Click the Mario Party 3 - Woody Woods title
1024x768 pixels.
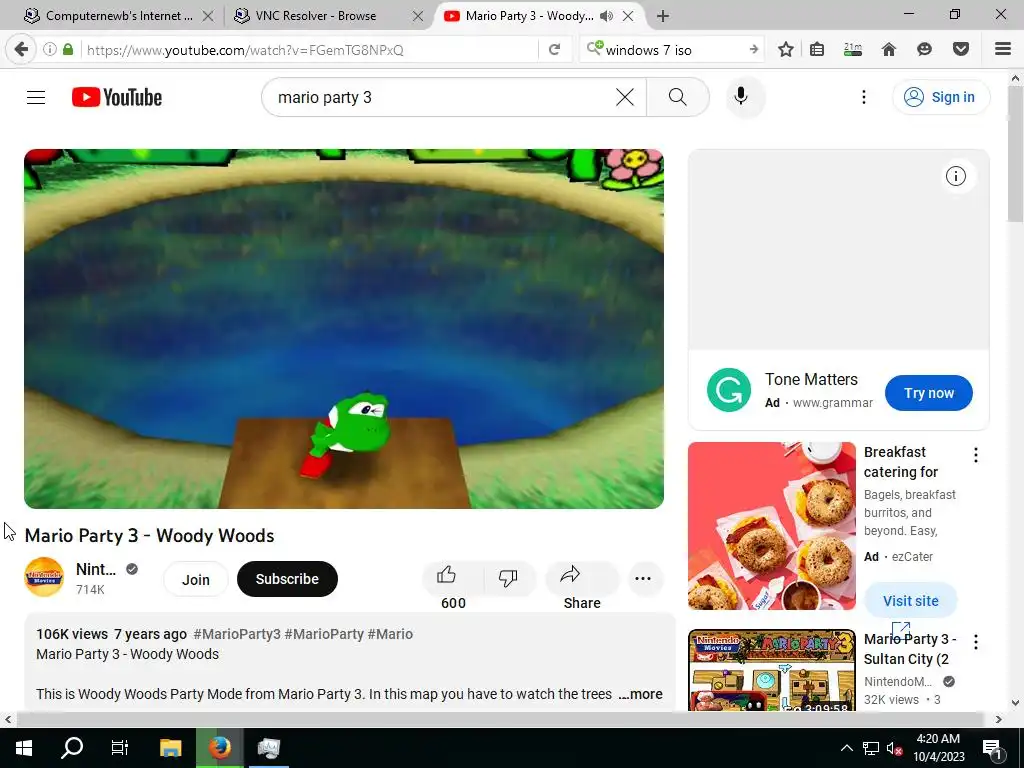click(150, 536)
